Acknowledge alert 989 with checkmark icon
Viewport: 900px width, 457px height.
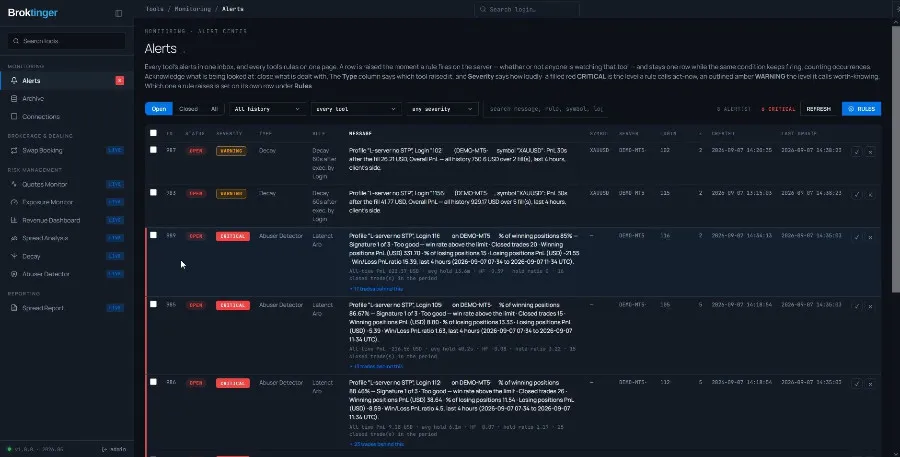click(x=856, y=237)
